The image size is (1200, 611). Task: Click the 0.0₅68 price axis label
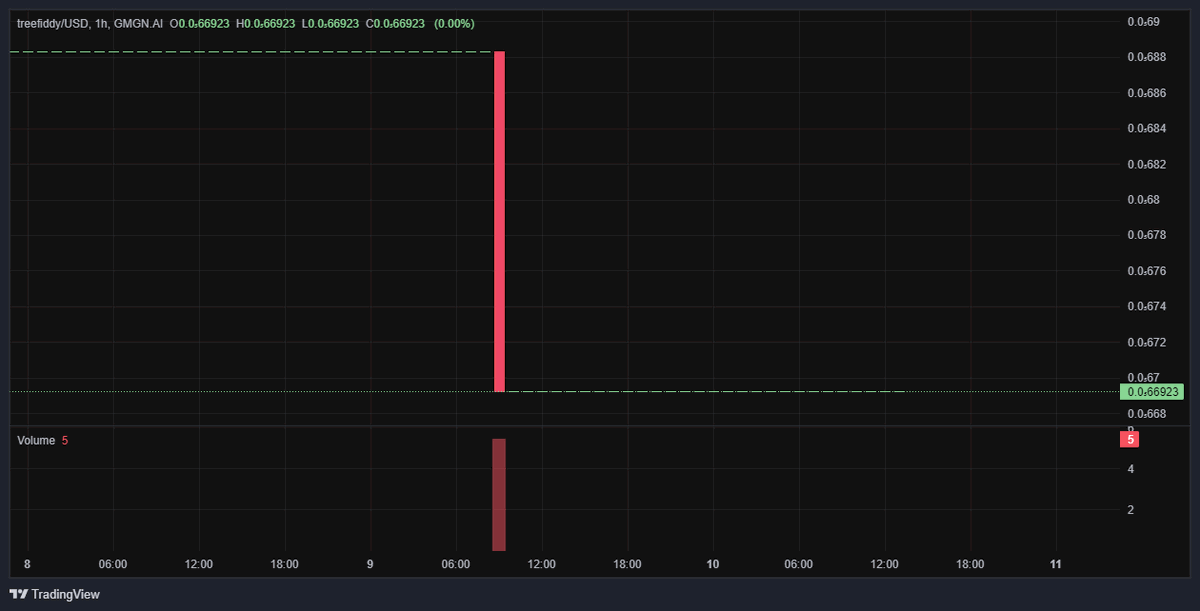[x=1143, y=199]
